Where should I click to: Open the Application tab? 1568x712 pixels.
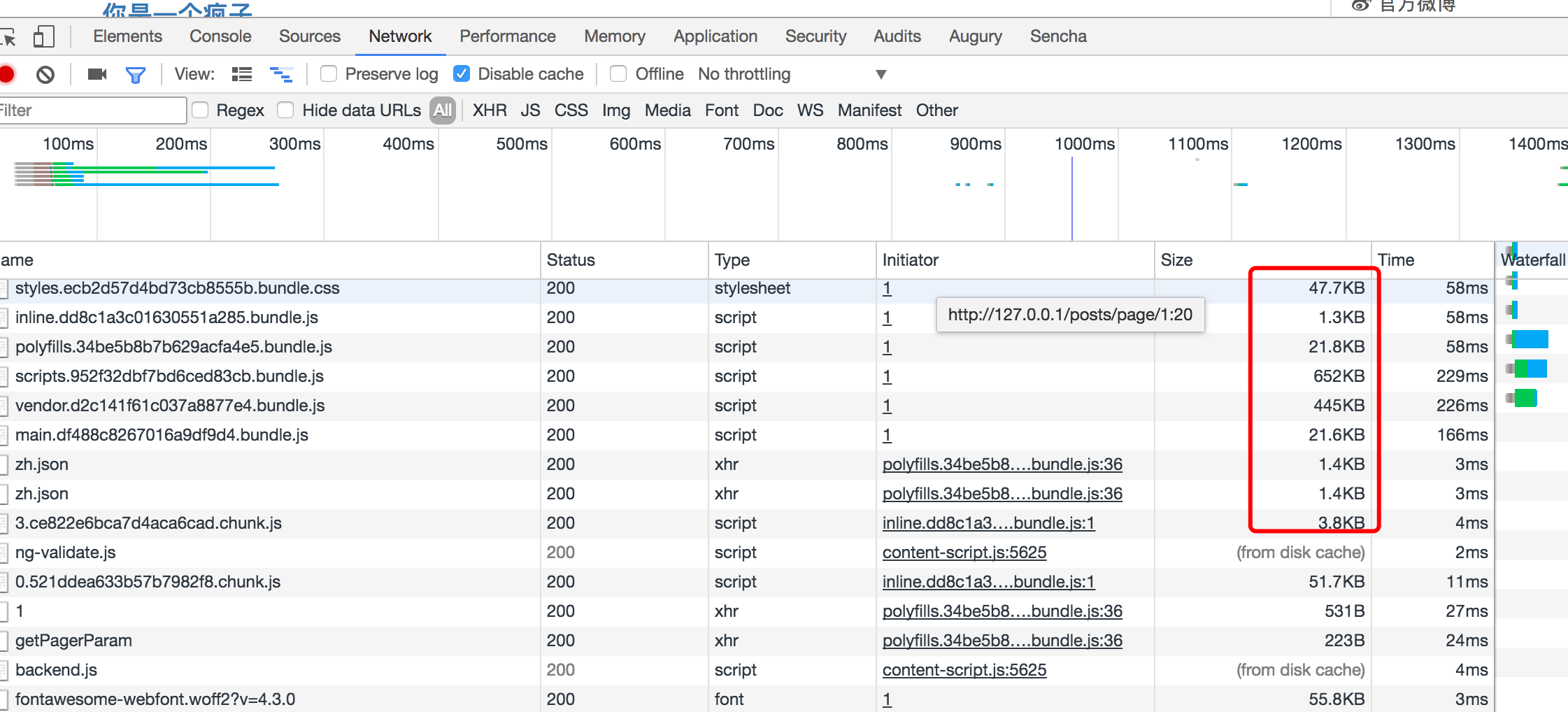tap(715, 36)
